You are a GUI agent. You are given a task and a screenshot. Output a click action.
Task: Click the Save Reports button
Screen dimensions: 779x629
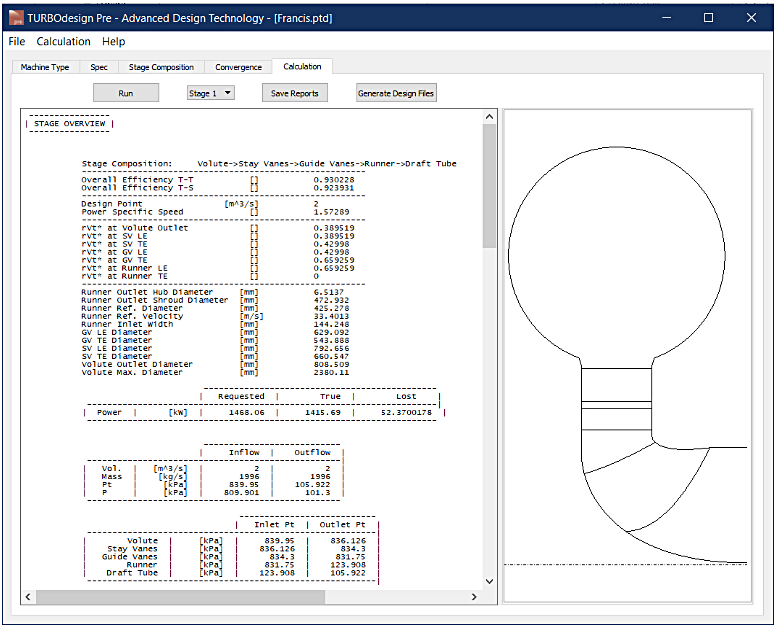[294, 93]
